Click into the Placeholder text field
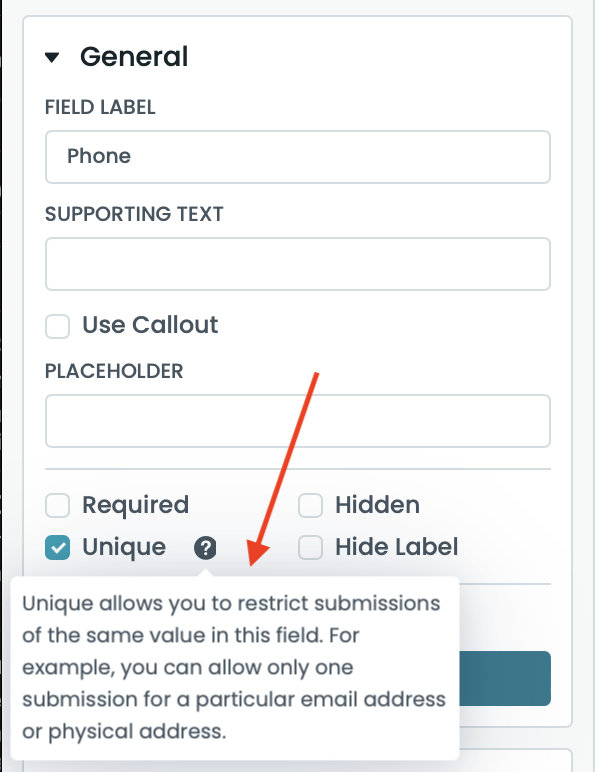The width and height of the screenshot is (602, 772). [297, 421]
